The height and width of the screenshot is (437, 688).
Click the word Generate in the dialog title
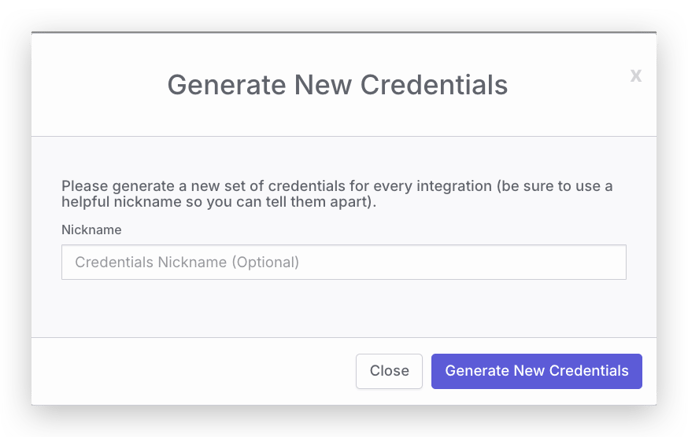tap(227, 85)
